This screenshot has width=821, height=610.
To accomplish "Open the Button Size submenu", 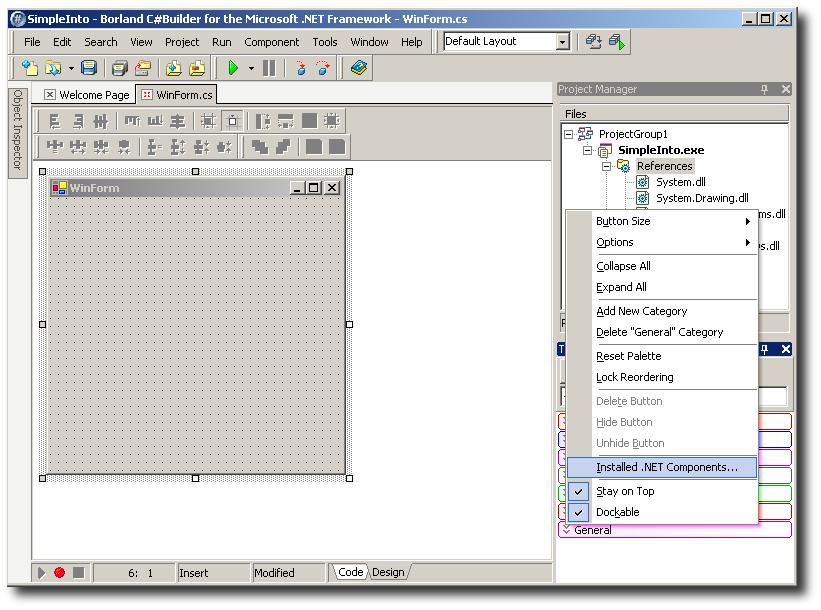I will 662,221.
